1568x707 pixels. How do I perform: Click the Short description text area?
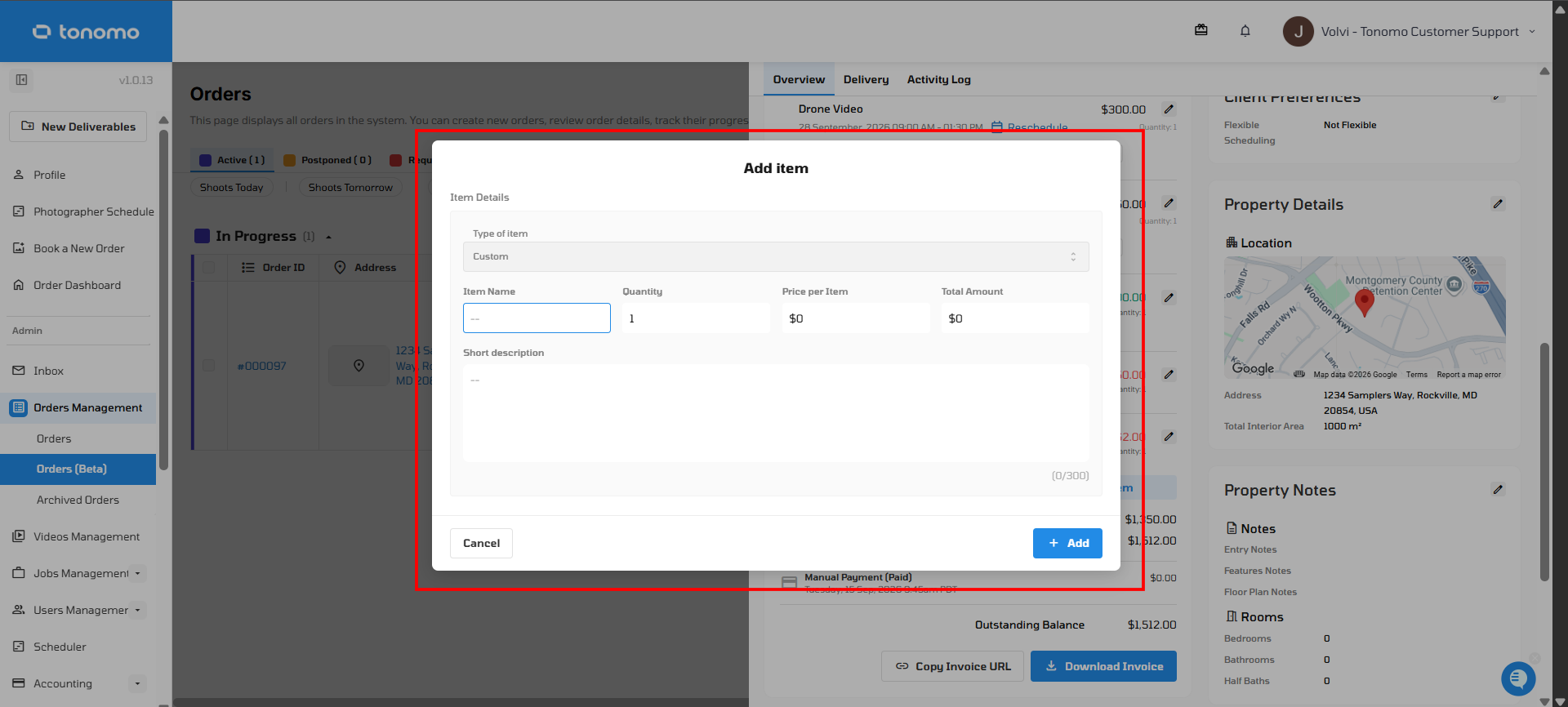tap(776, 414)
